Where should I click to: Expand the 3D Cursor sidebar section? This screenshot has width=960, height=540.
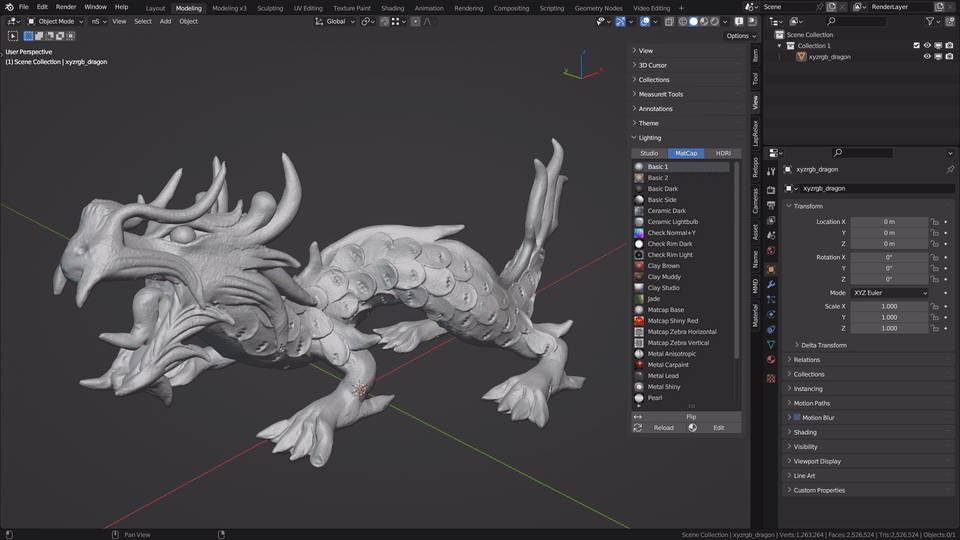[653, 65]
